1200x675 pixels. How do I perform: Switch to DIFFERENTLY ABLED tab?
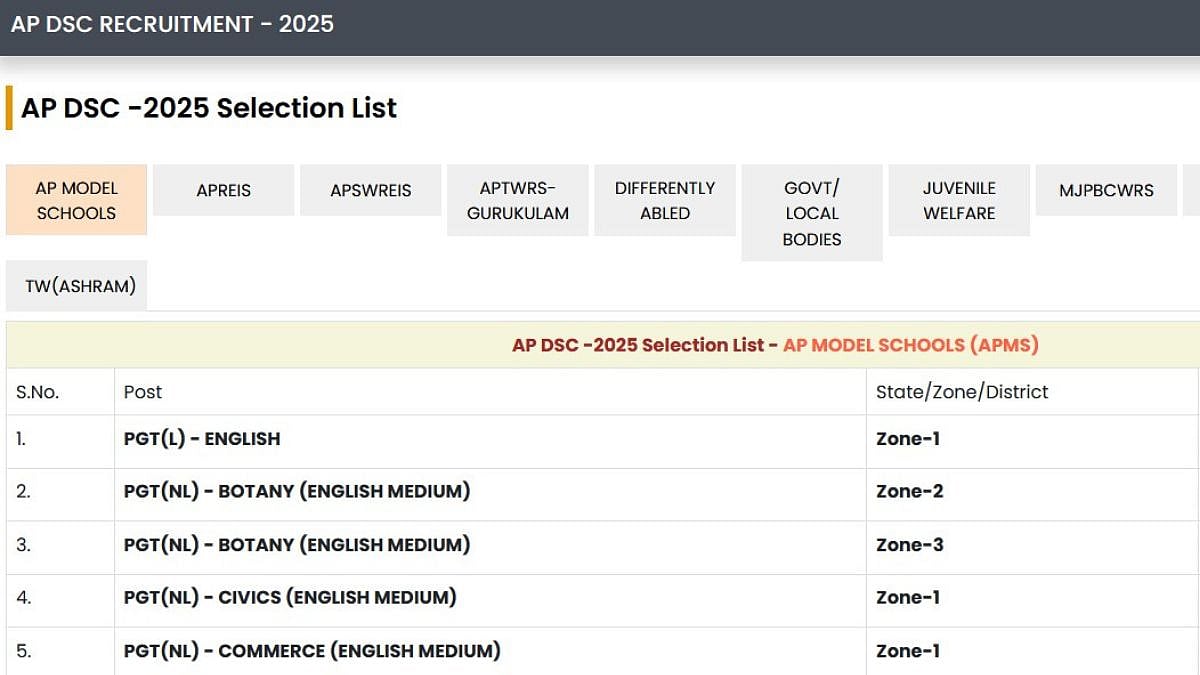[x=665, y=200]
